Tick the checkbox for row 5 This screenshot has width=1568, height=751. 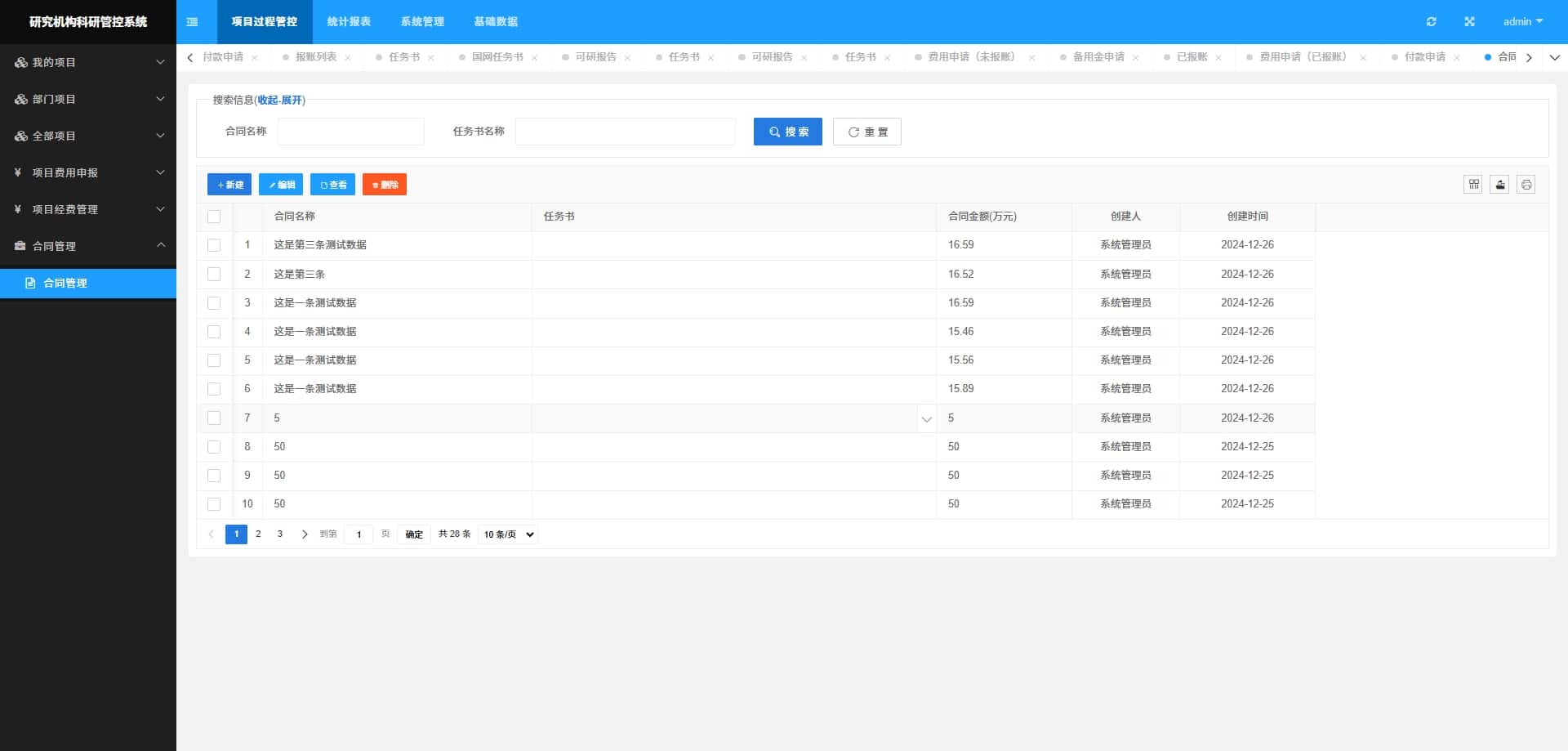pyautogui.click(x=214, y=360)
